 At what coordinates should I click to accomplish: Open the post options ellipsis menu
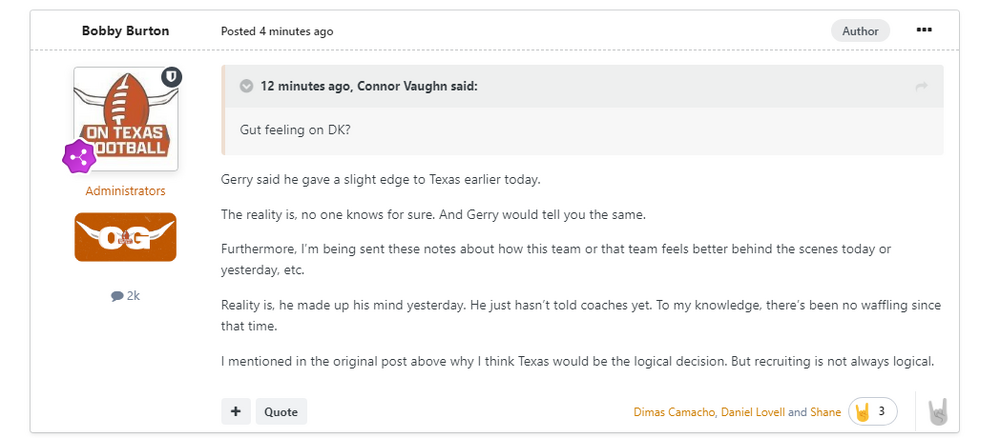(924, 30)
